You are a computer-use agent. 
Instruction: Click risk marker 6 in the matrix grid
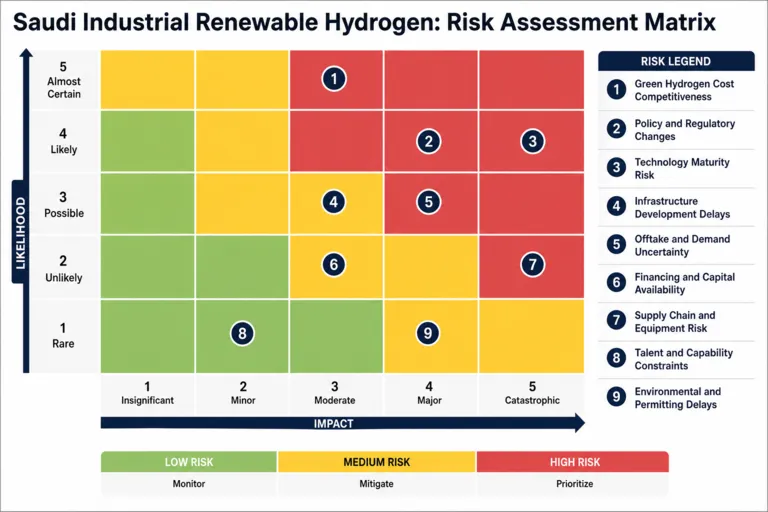[x=334, y=265]
